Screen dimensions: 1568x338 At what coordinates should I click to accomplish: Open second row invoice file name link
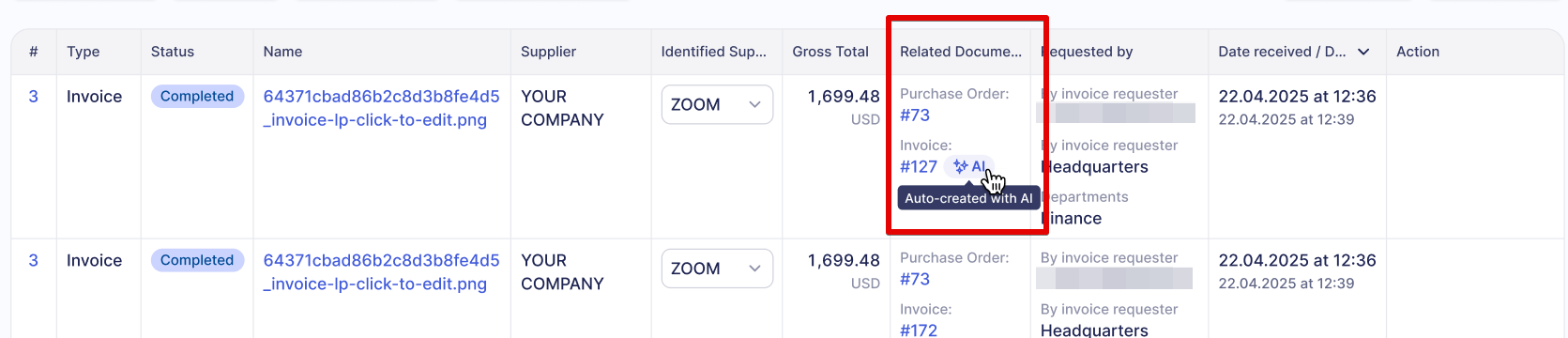point(381,272)
